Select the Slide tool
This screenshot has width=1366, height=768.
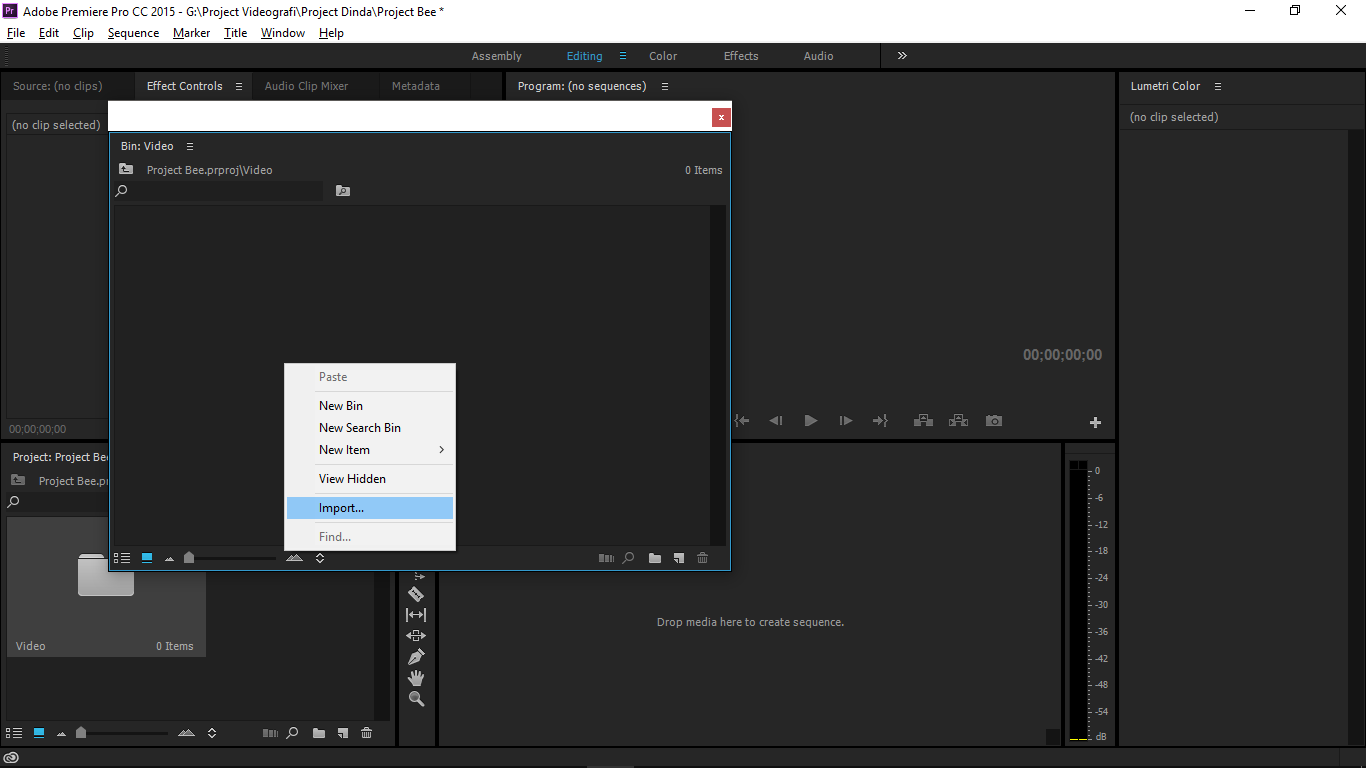pos(416,636)
